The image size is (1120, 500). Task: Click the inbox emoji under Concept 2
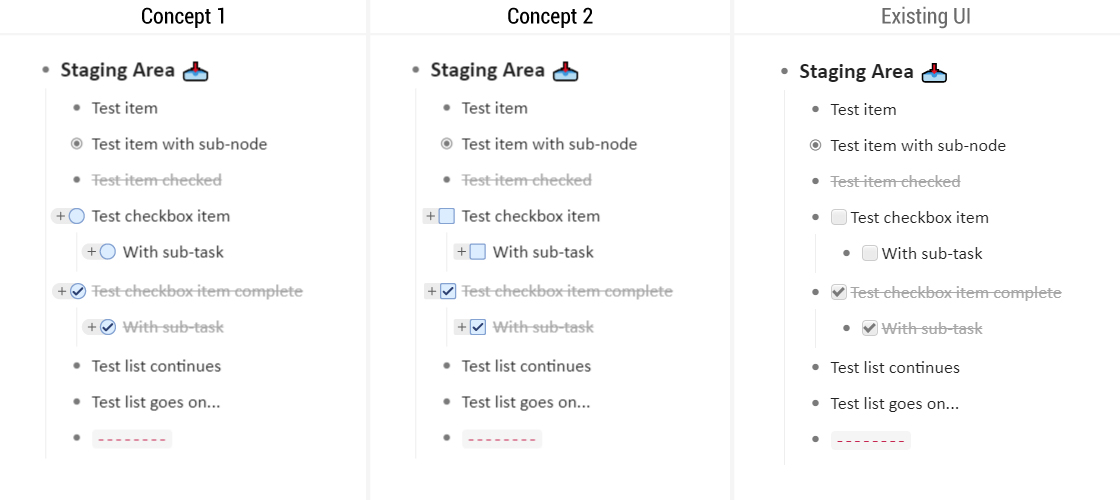click(565, 71)
